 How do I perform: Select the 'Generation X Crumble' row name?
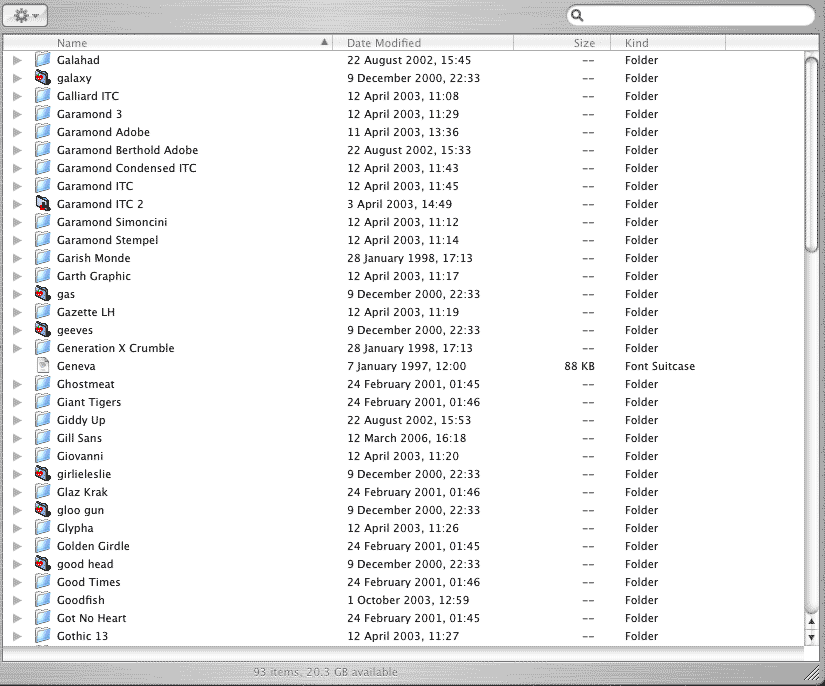116,348
